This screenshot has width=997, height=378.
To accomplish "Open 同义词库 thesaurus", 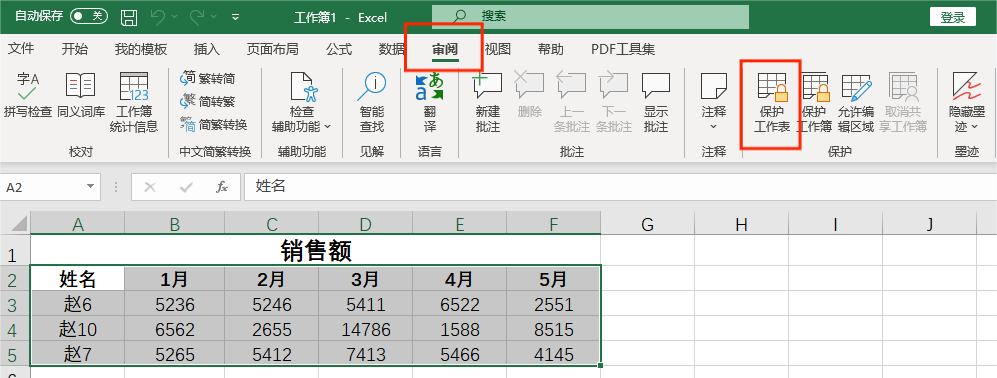I will coord(81,95).
